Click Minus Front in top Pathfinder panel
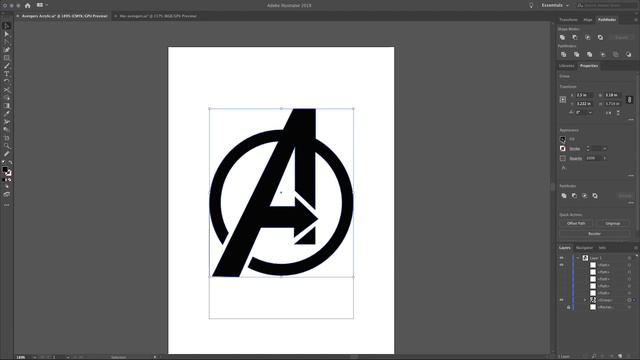The width and height of the screenshot is (640, 360). [575, 38]
